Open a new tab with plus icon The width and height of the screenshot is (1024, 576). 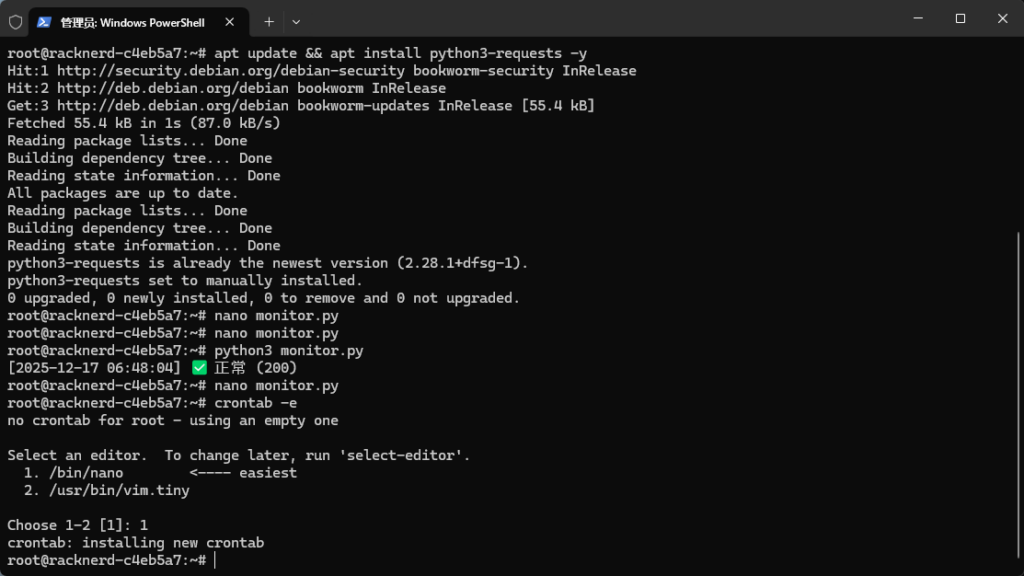click(x=269, y=21)
